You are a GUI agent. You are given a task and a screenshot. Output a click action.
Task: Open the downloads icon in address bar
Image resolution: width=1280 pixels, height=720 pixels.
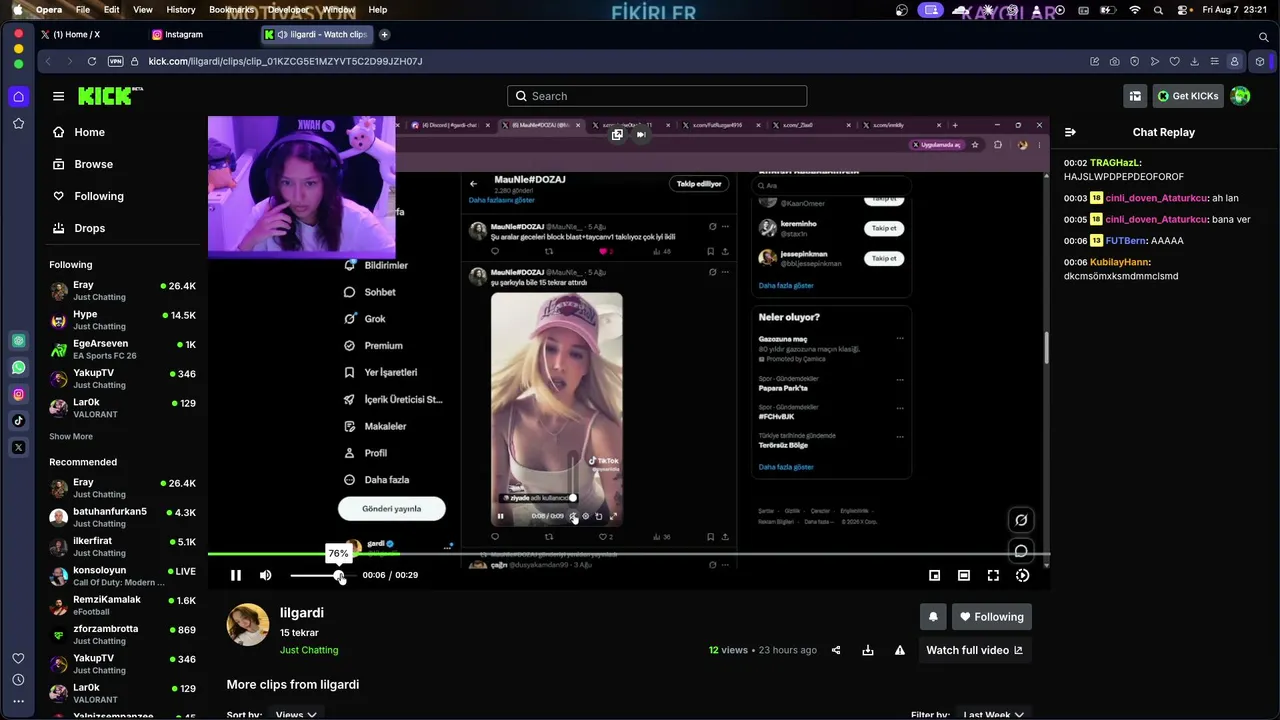pos(1195,61)
